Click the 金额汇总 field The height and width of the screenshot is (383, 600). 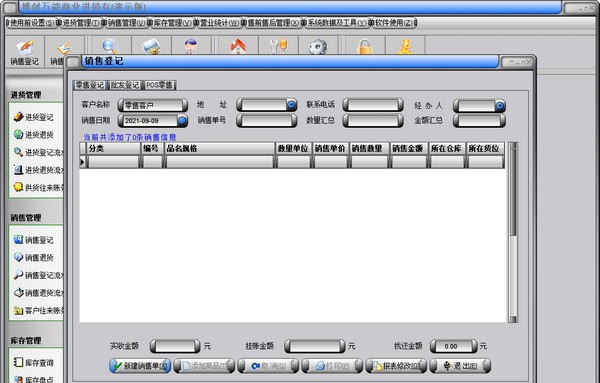pyautogui.click(x=479, y=121)
